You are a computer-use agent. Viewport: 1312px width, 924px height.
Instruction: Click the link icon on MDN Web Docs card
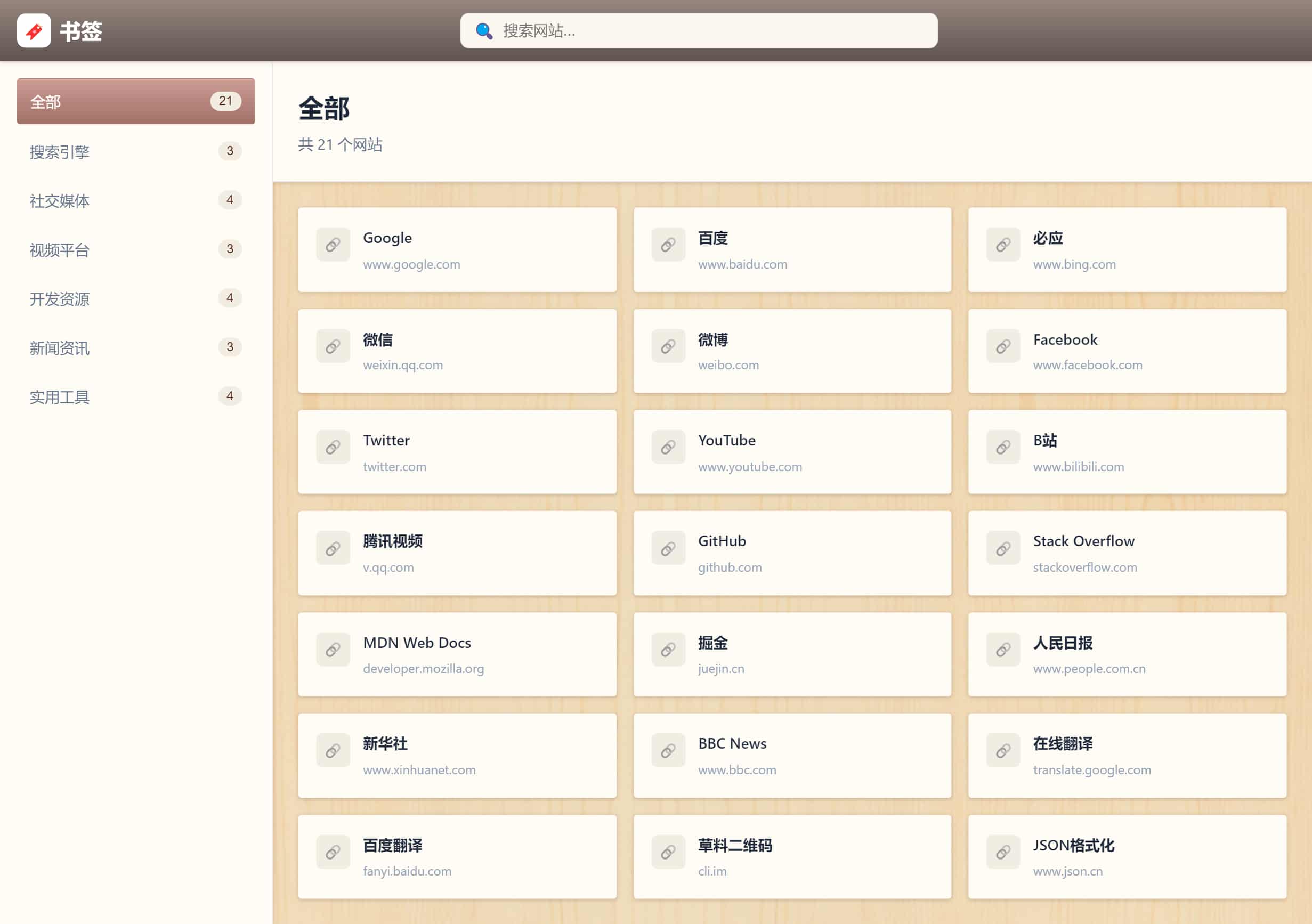click(x=333, y=649)
